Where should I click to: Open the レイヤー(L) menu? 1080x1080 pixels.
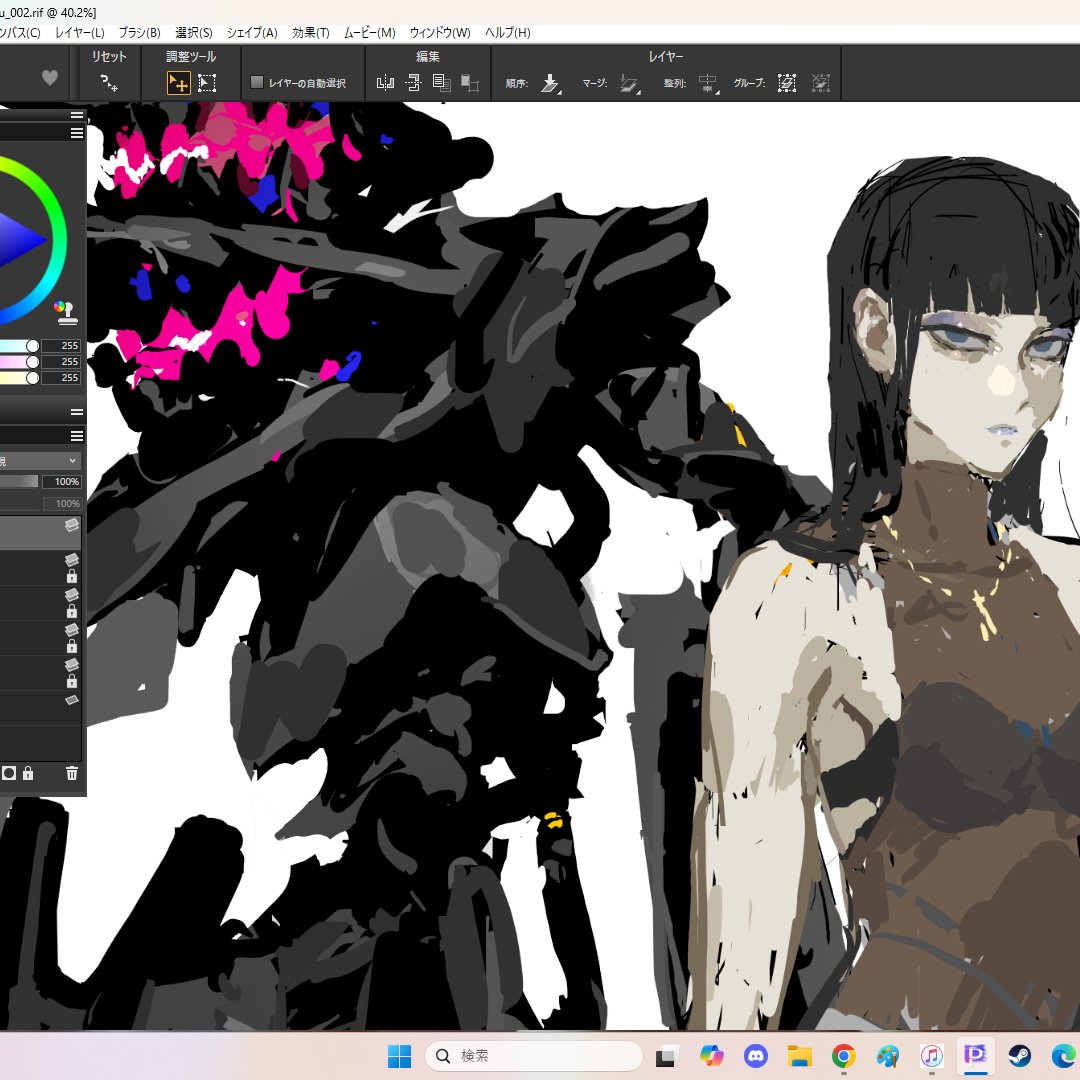[x=79, y=32]
